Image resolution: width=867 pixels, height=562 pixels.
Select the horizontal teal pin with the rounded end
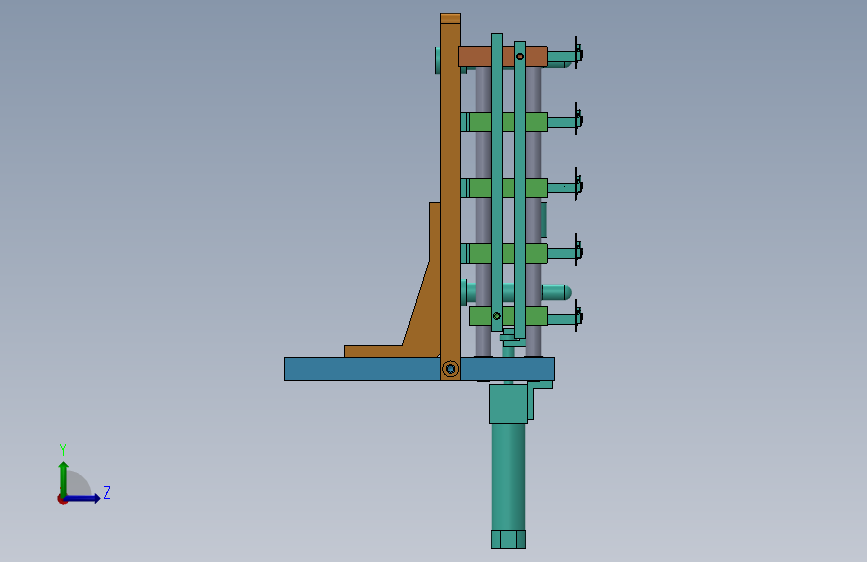[556, 292]
